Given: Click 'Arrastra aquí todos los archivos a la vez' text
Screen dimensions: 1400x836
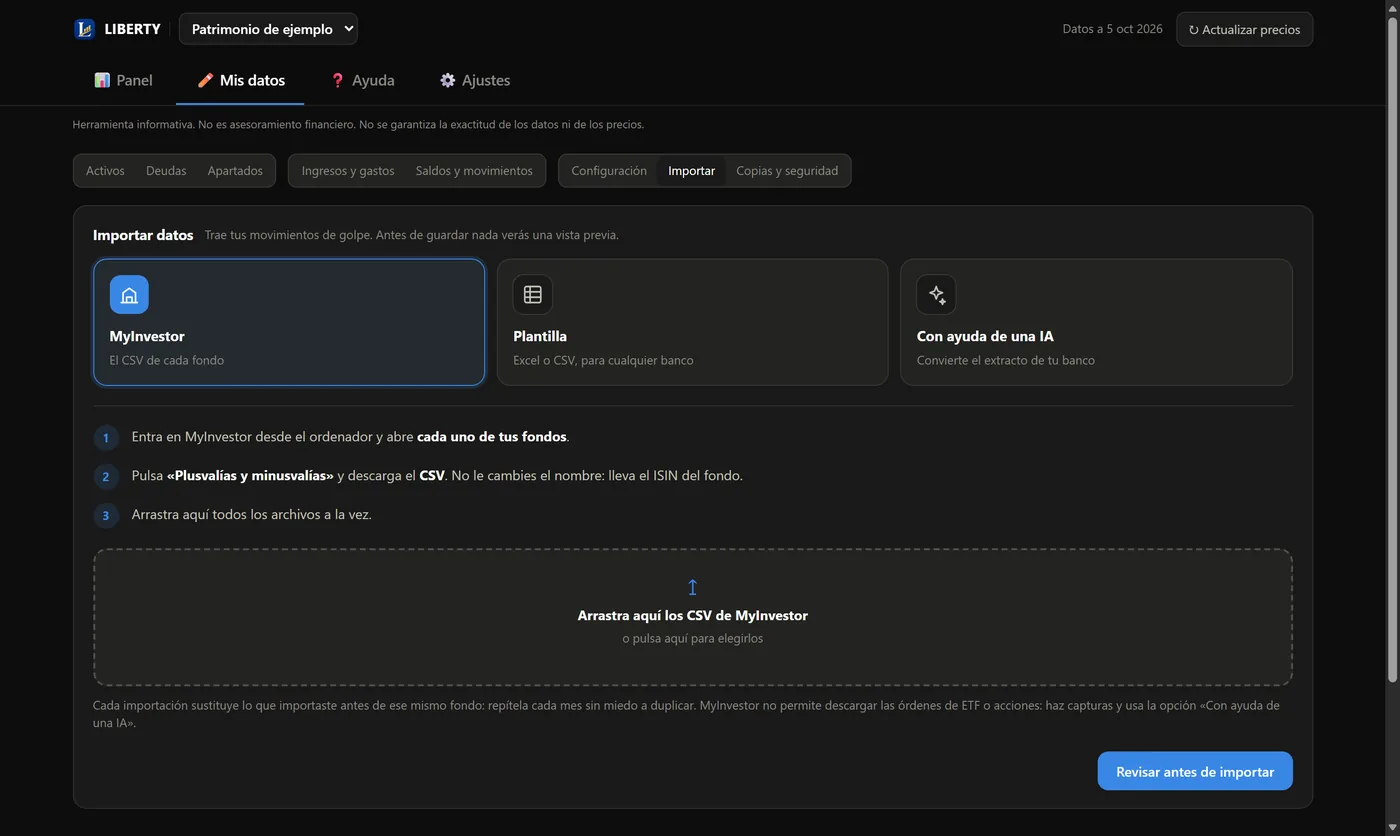Looking at the screenshot, I should [x=251, y=514].
